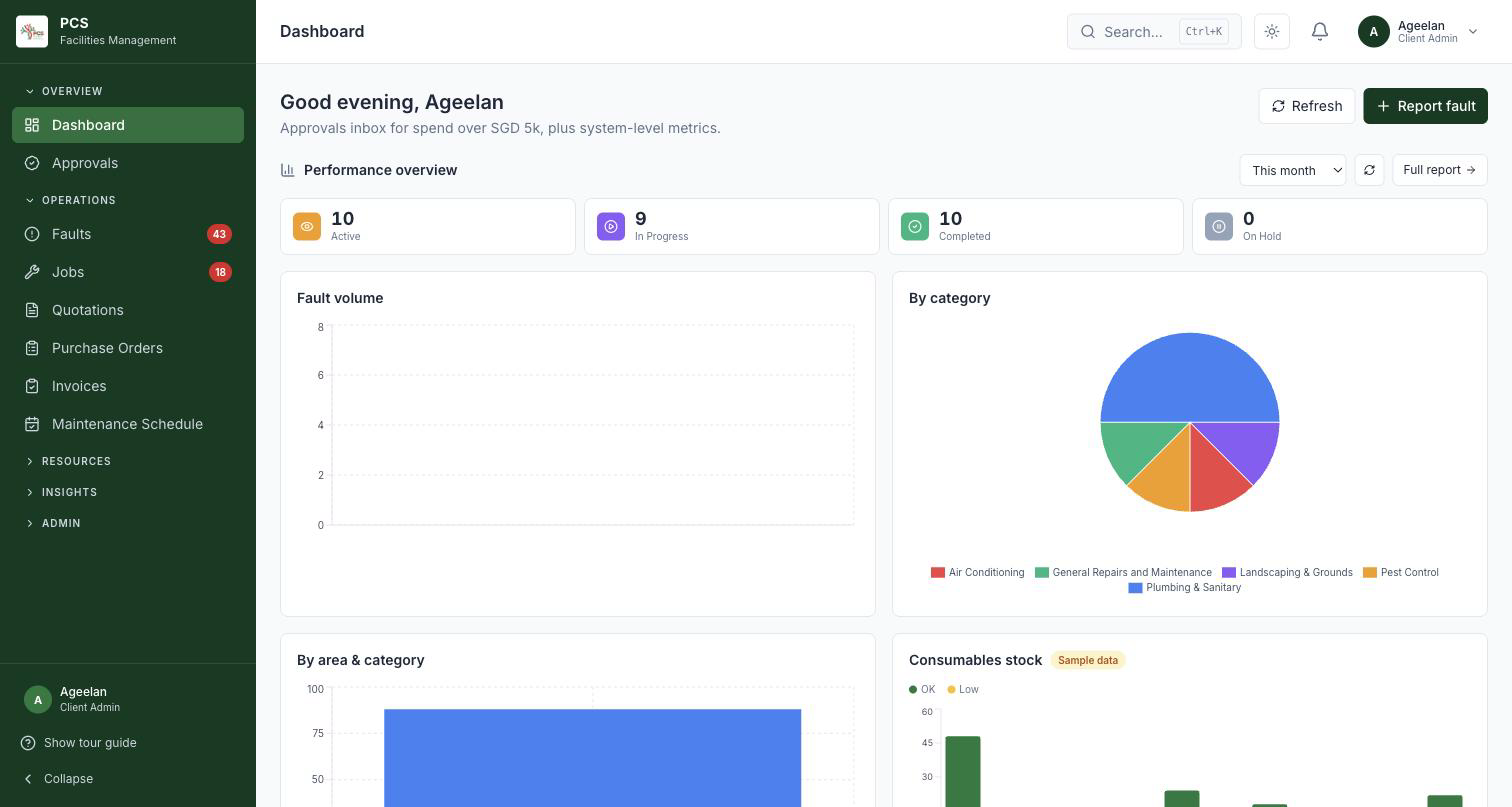Click the Maintenance Schedule calendar icon
Image resolution: width=1512 pixels, height=807 pixels.
click(x=32, y=424)
